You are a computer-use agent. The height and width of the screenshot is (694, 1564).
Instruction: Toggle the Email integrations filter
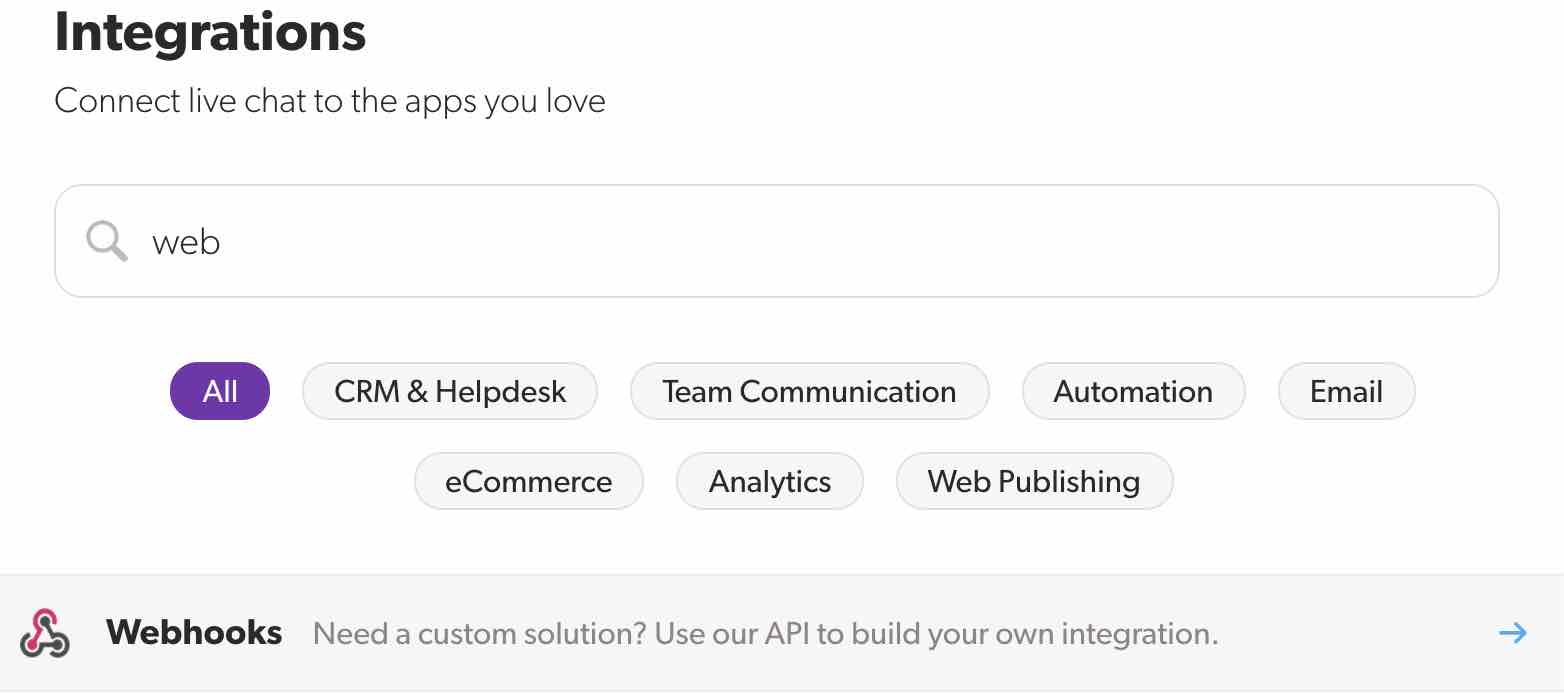[1345, 391]
